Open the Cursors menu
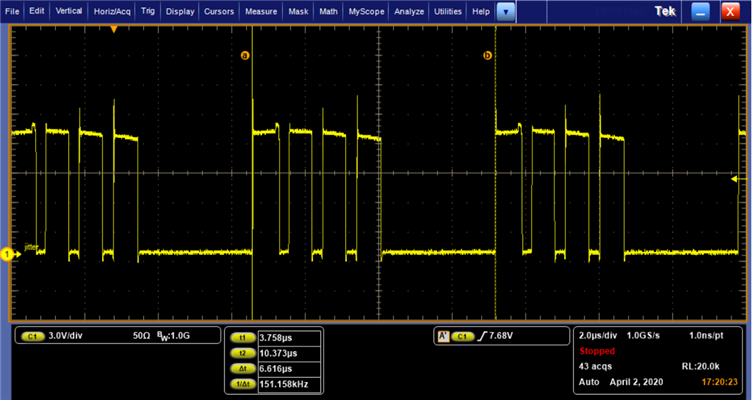This screenshot has width=753, height=400. (220, 11)
